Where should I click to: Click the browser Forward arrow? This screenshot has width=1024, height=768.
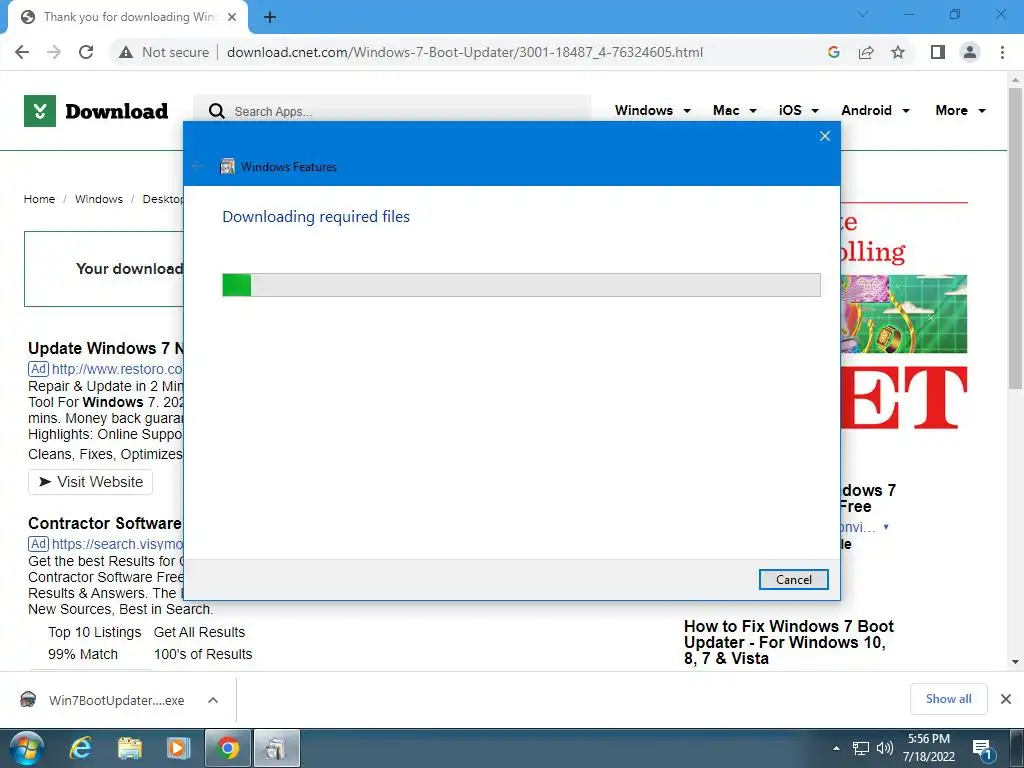(x=54, y=52)
